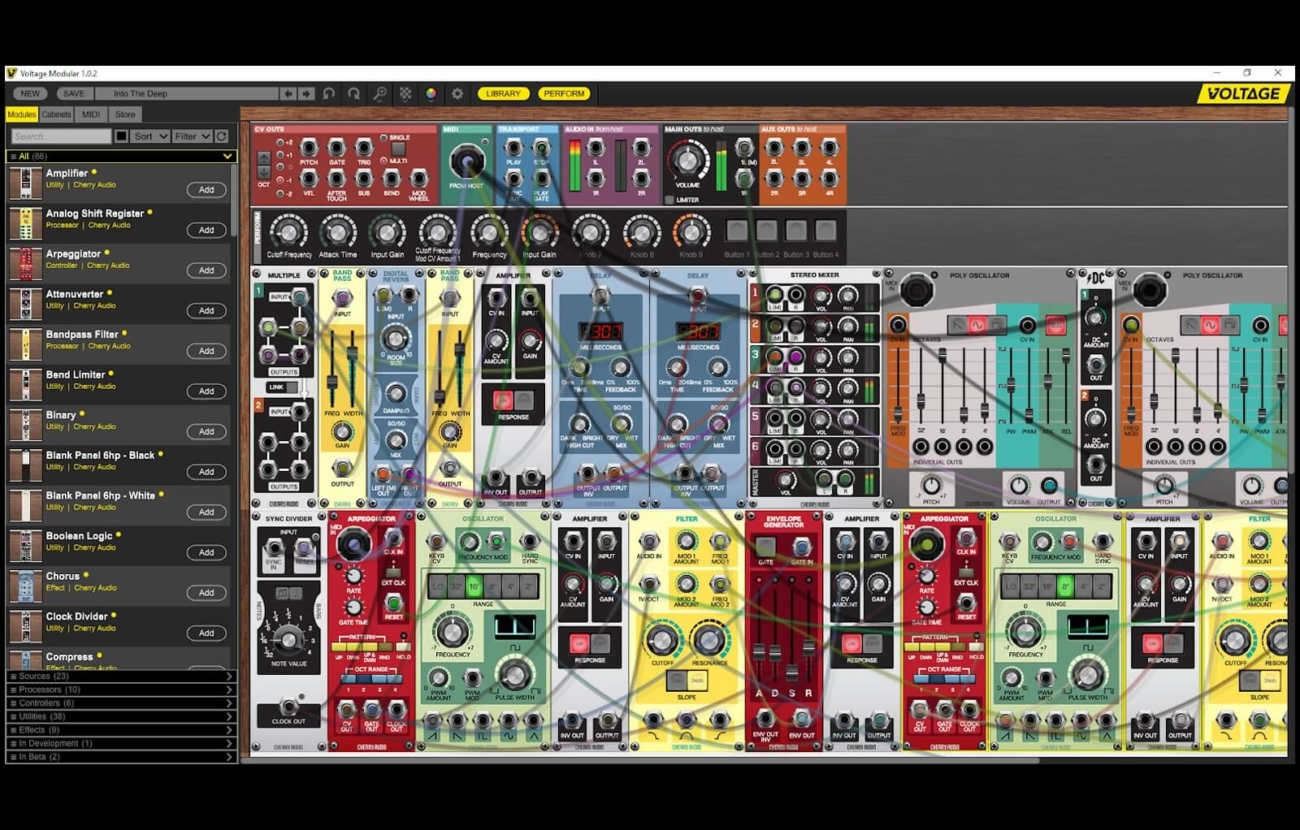Click the main outs VOLUME knob

click(687, 160)
